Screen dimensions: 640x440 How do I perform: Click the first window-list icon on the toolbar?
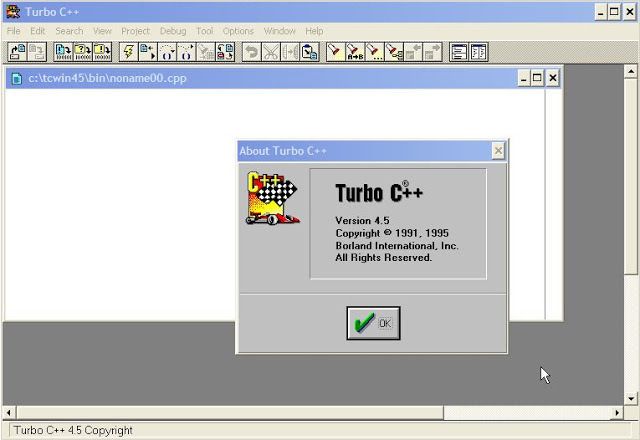[459, 52]
